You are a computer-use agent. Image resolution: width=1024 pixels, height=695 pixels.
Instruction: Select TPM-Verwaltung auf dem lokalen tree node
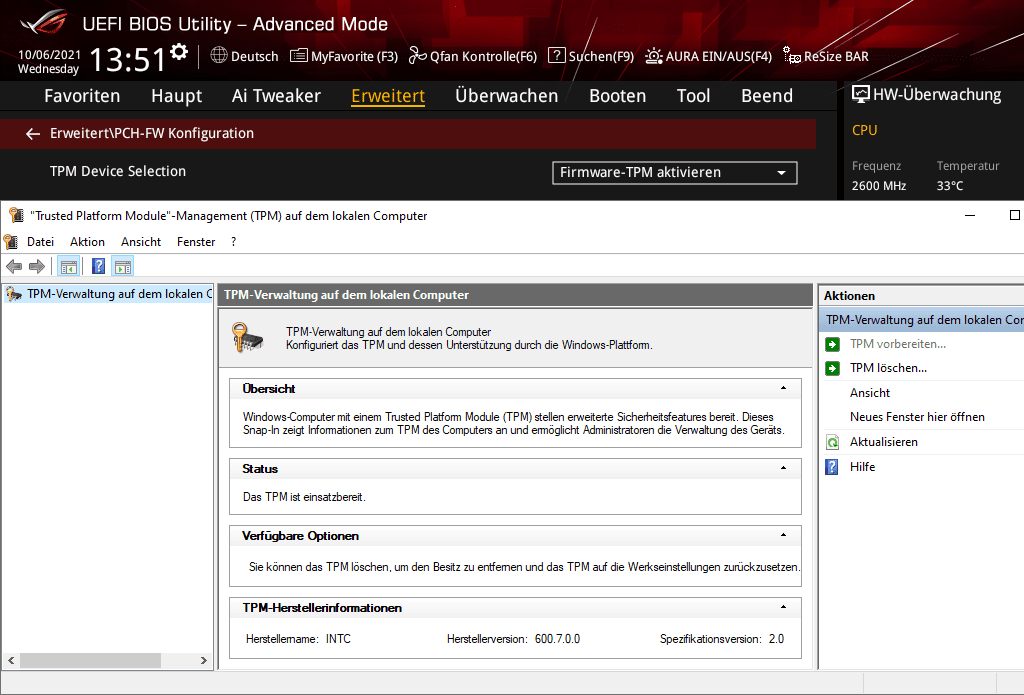coord(108,294)
